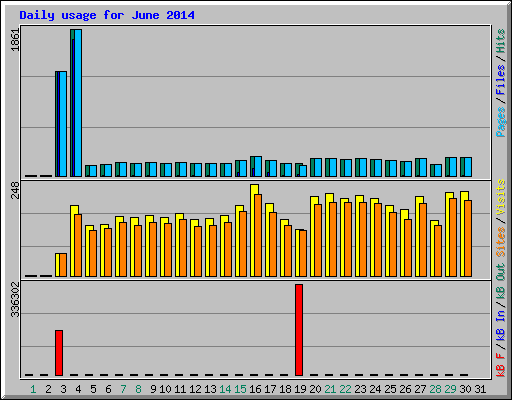Click the 336302 kB axis value
512x400 pixels.
[15, 300]
